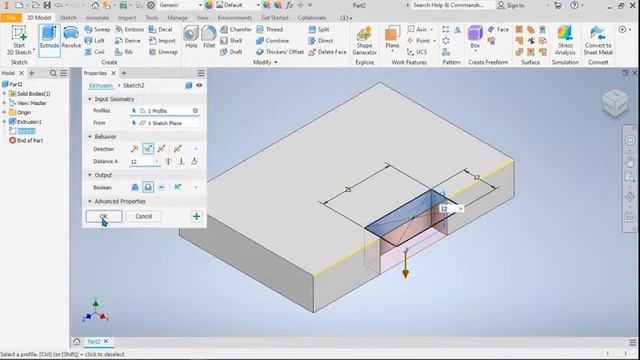Viewport: 640px width, 360px height.
Task: Select New Solid boolean option
Action: tap(178, 187)
